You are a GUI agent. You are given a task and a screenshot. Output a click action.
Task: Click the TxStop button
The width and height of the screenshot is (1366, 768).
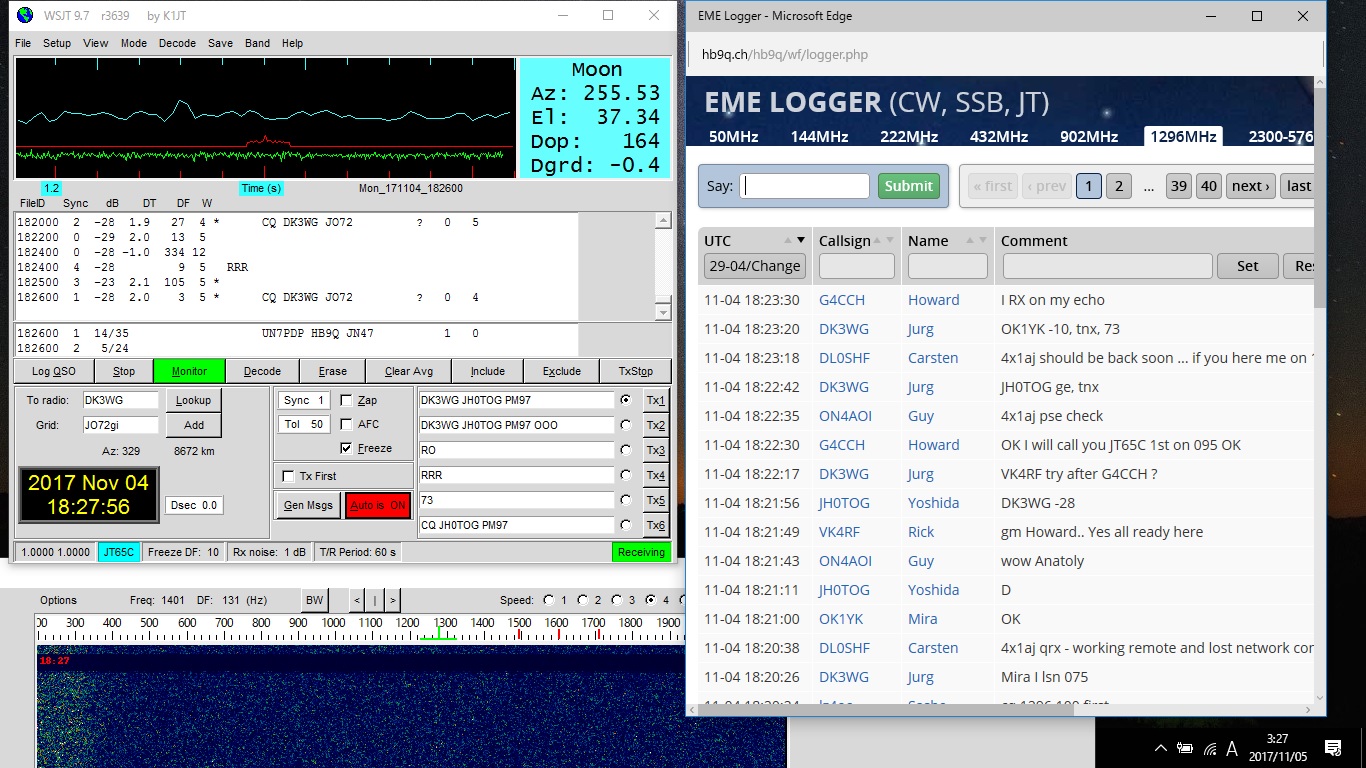point(636,371)
